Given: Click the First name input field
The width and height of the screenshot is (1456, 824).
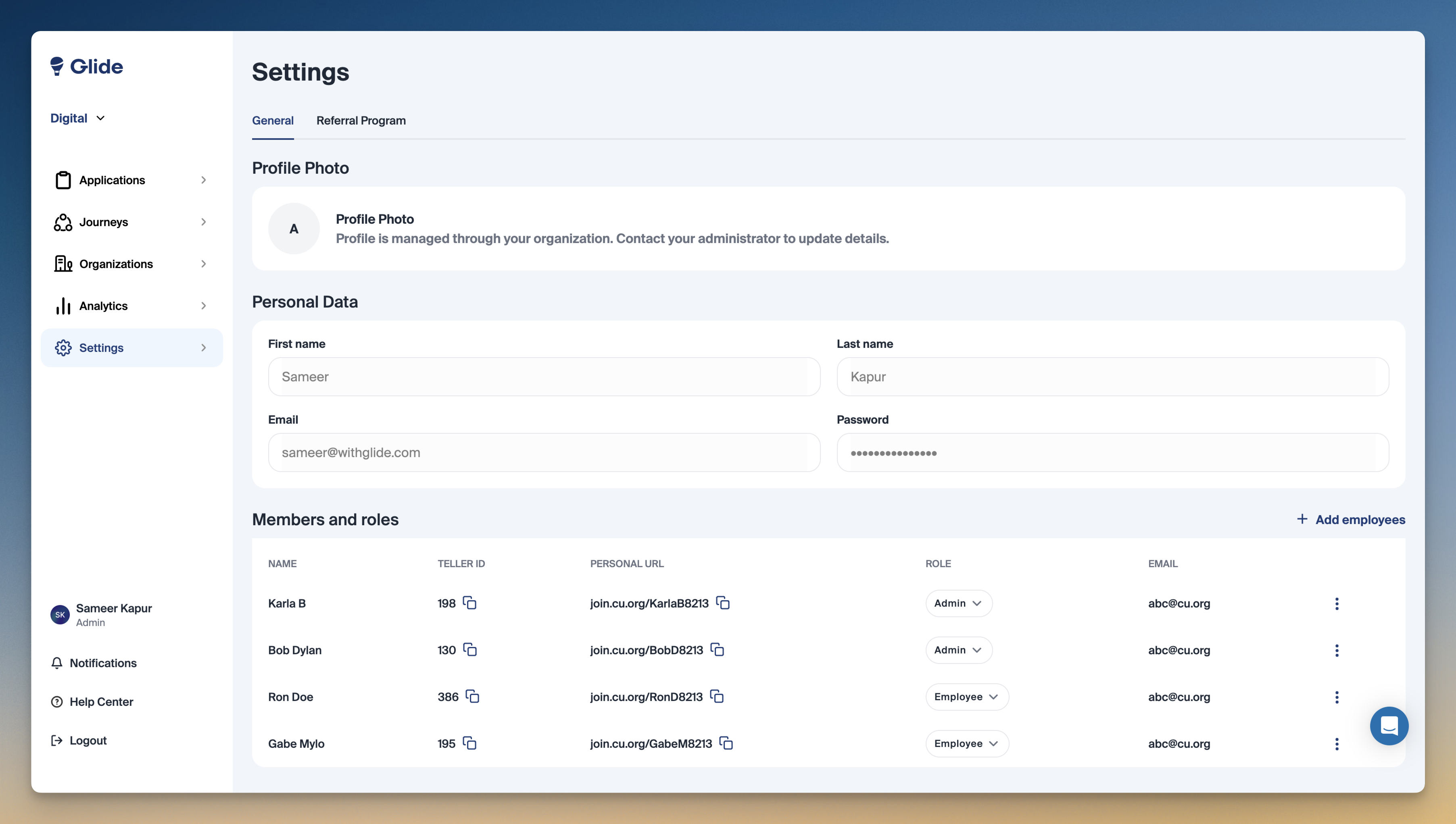Looking at the screenshot, I should pos(543,377).
